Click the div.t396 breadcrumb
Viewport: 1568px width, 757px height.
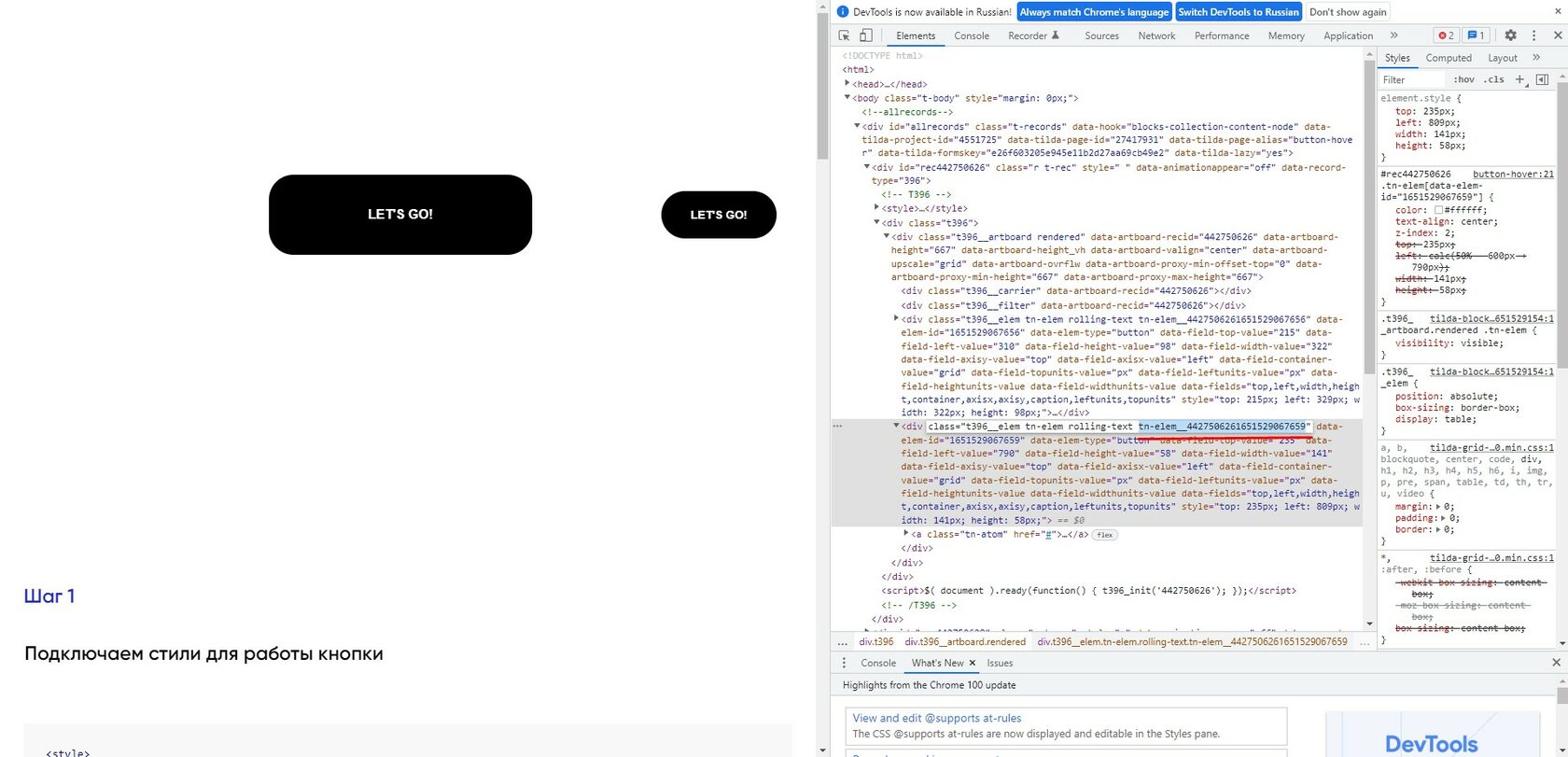(876, 642)
